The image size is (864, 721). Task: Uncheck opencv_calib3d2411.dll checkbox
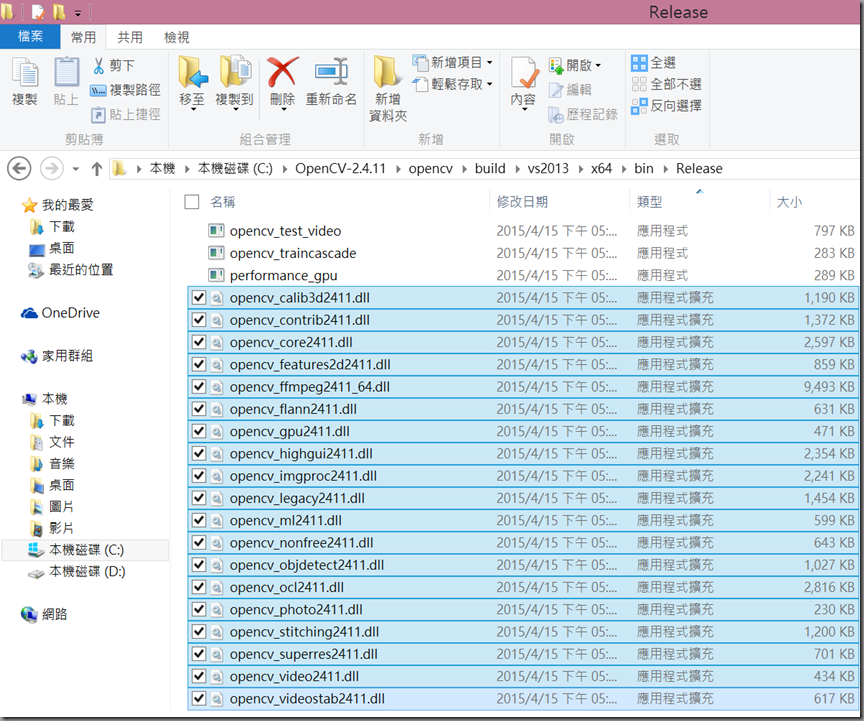[x=198, y=298]
